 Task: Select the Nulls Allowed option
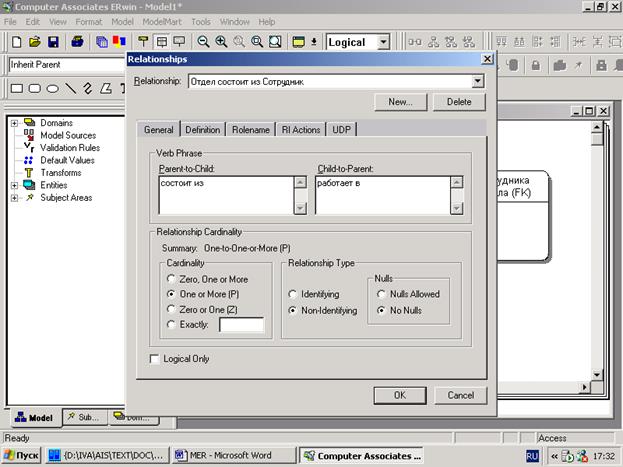(382, 294)
